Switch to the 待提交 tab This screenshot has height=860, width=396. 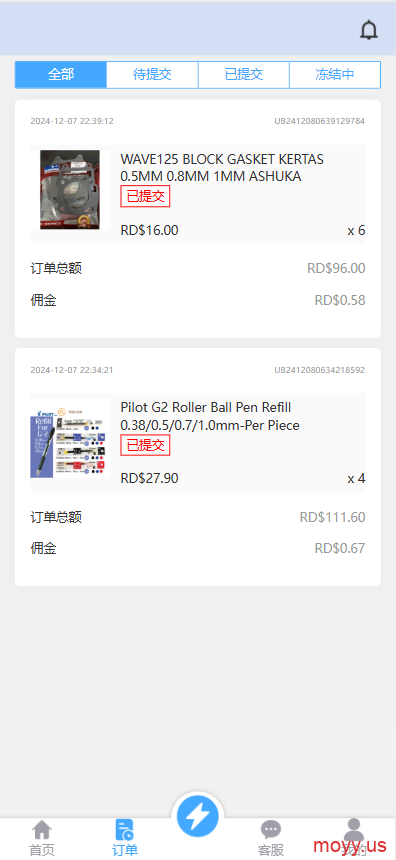(152, 75)
